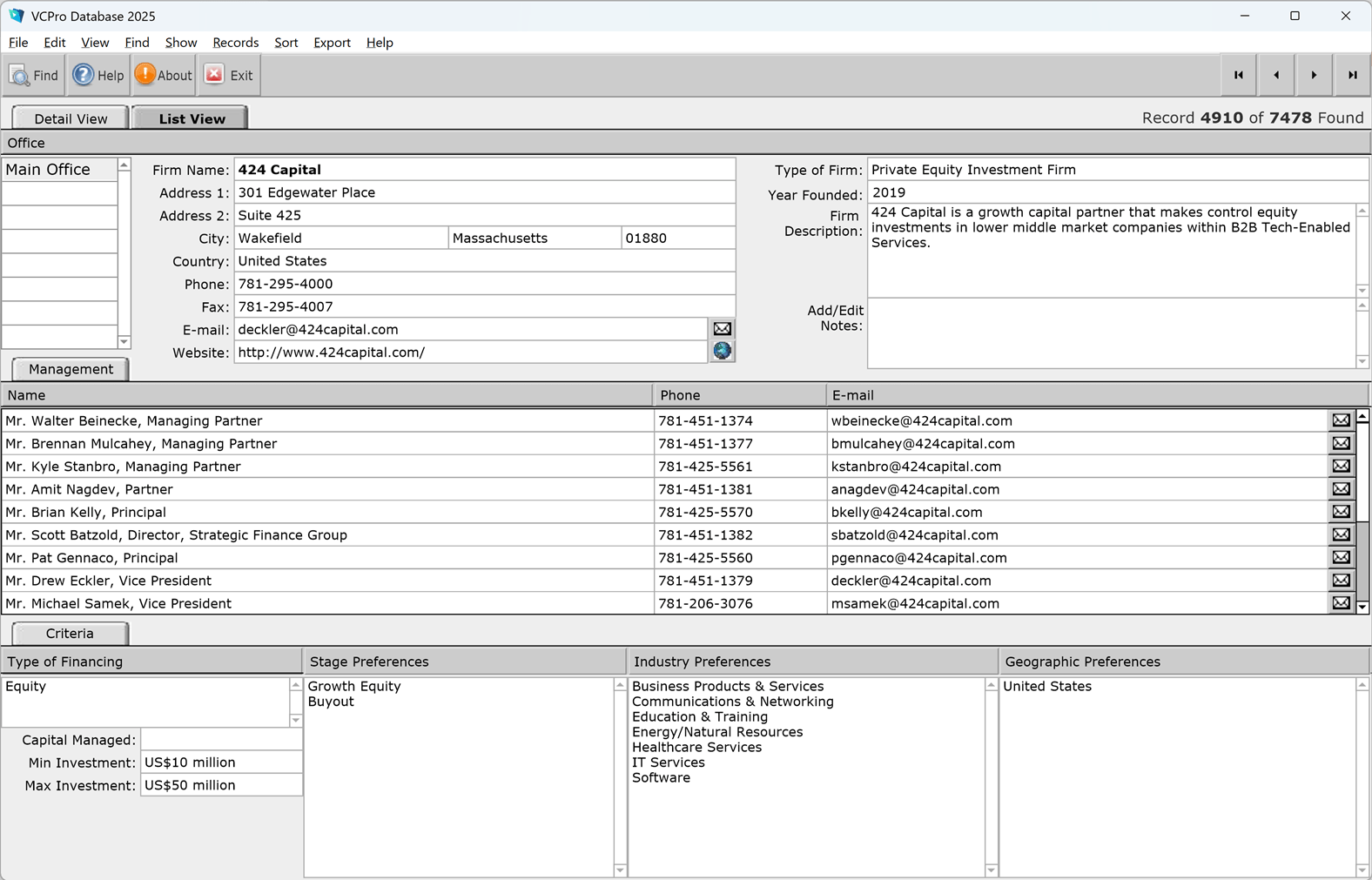Screen dimensions: 1372x880
Task: Click the About toolbar button
Action: click(164, 75)
